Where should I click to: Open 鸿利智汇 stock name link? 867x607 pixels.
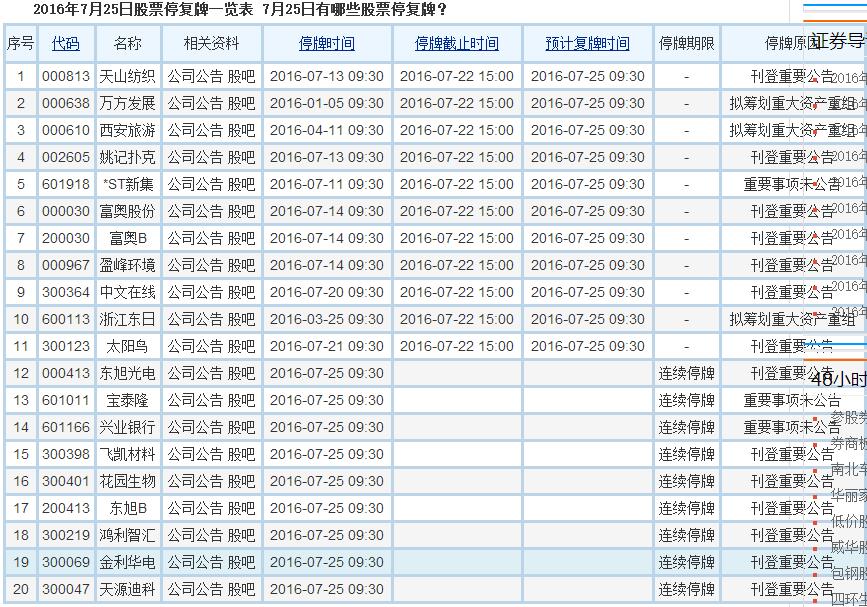(127, 536)
